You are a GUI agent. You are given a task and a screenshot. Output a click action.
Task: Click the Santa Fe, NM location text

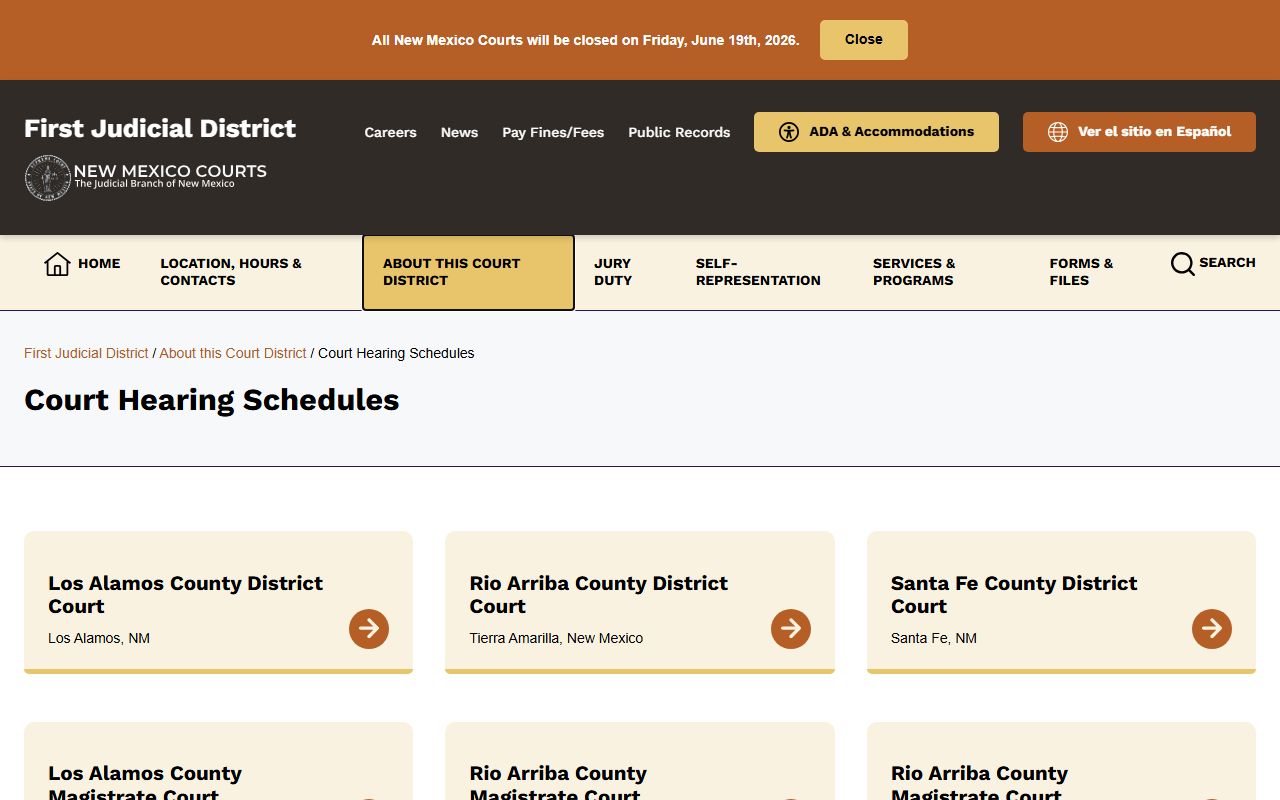(x=934, y=638)
